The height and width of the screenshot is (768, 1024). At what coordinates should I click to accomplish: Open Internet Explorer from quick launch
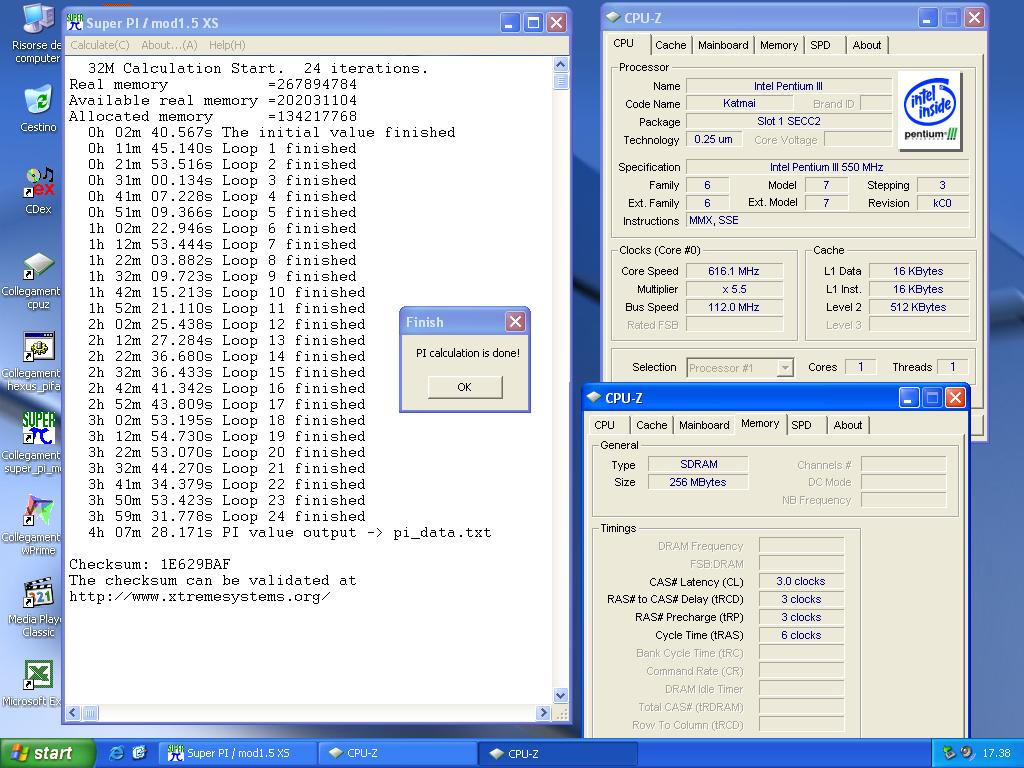coord(117,753)
